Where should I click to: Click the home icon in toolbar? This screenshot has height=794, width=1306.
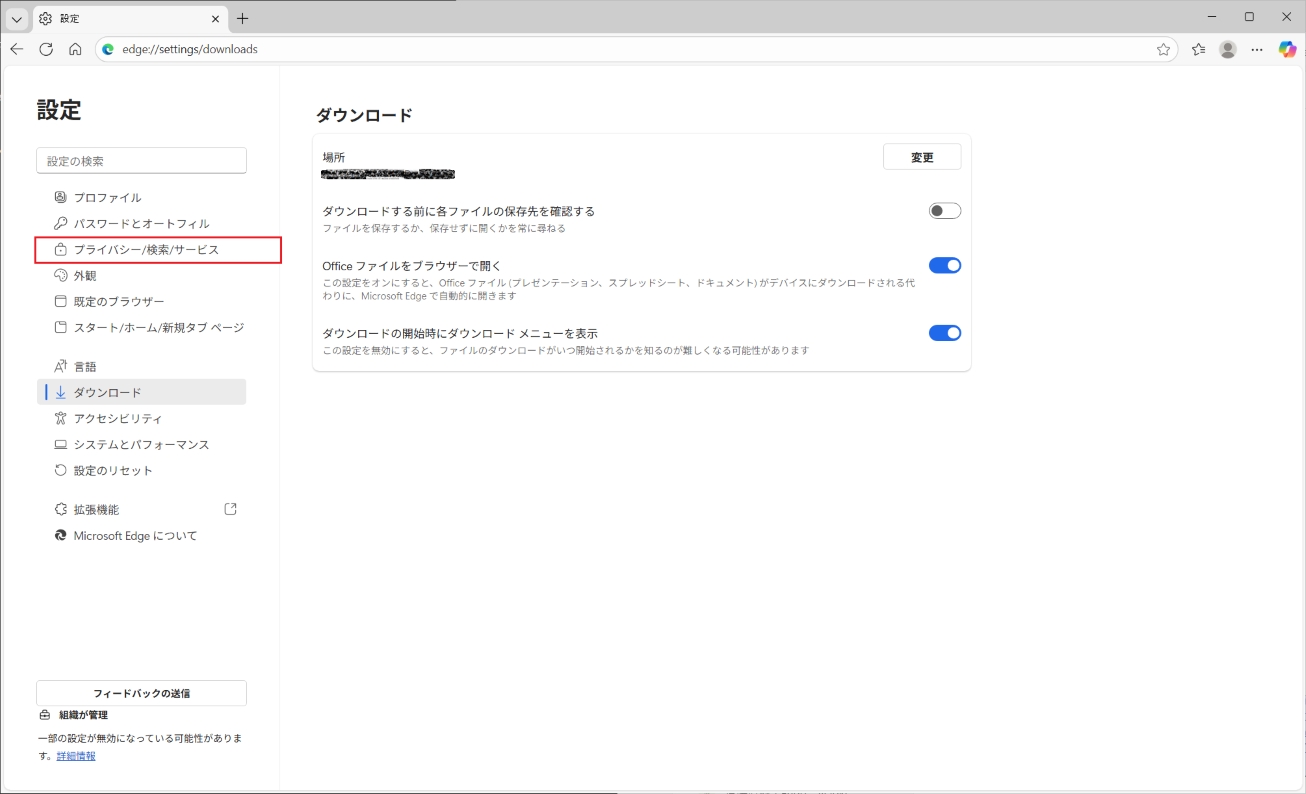click(x=75, y=49)
